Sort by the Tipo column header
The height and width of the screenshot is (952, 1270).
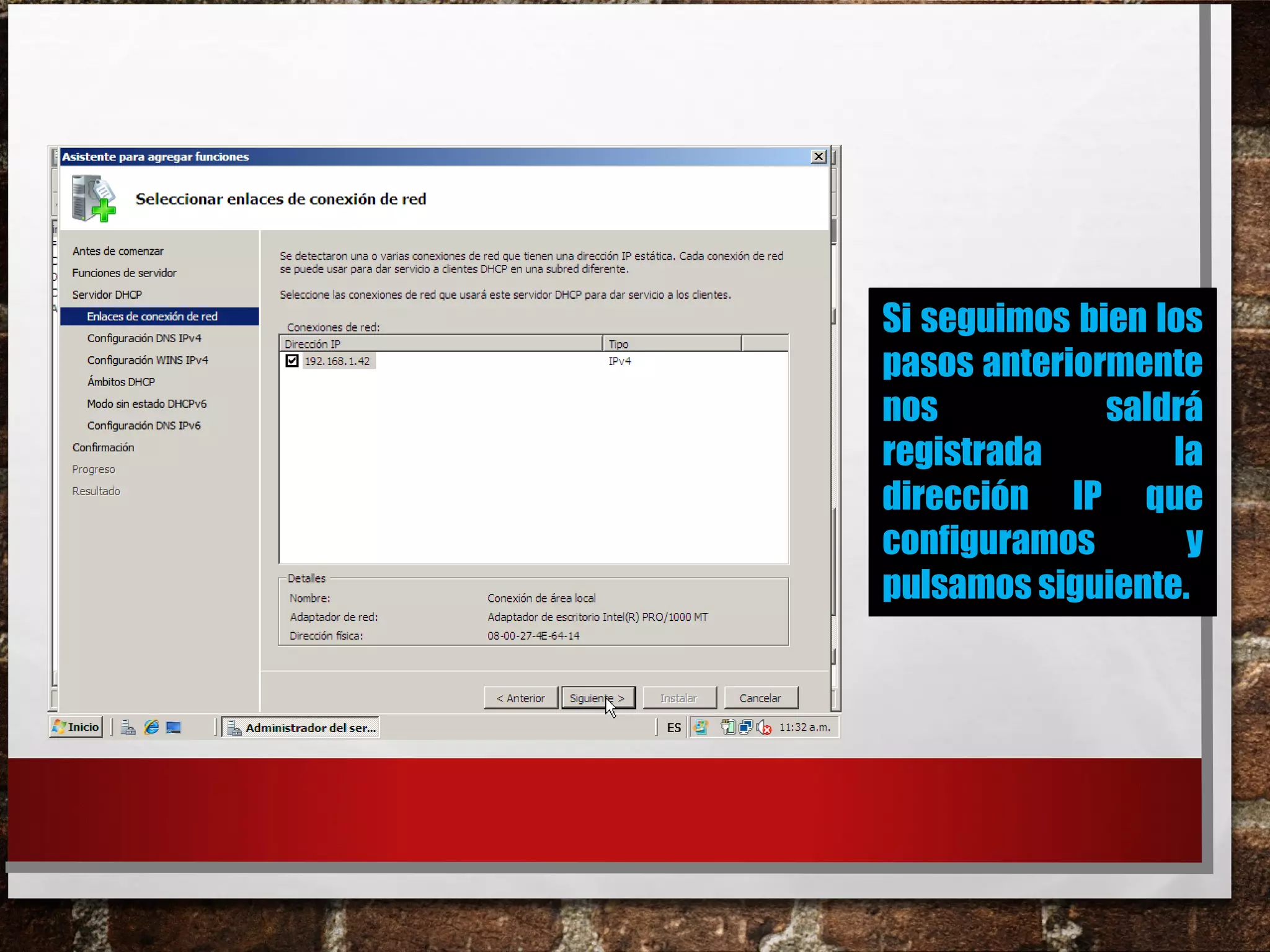672,344
